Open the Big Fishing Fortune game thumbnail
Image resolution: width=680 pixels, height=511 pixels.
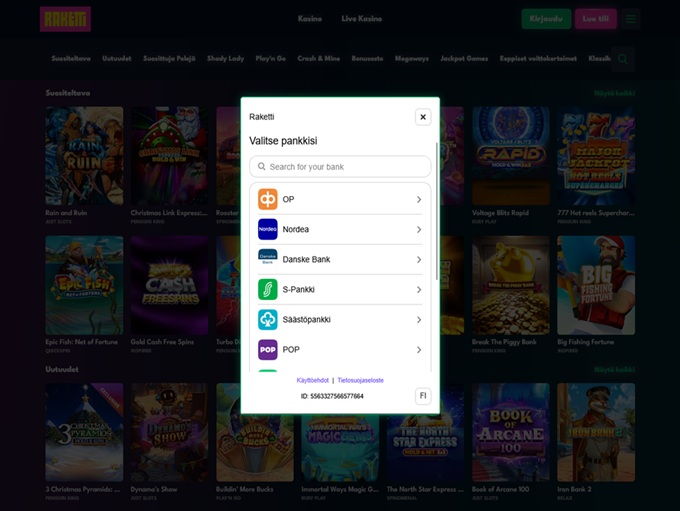595,284
